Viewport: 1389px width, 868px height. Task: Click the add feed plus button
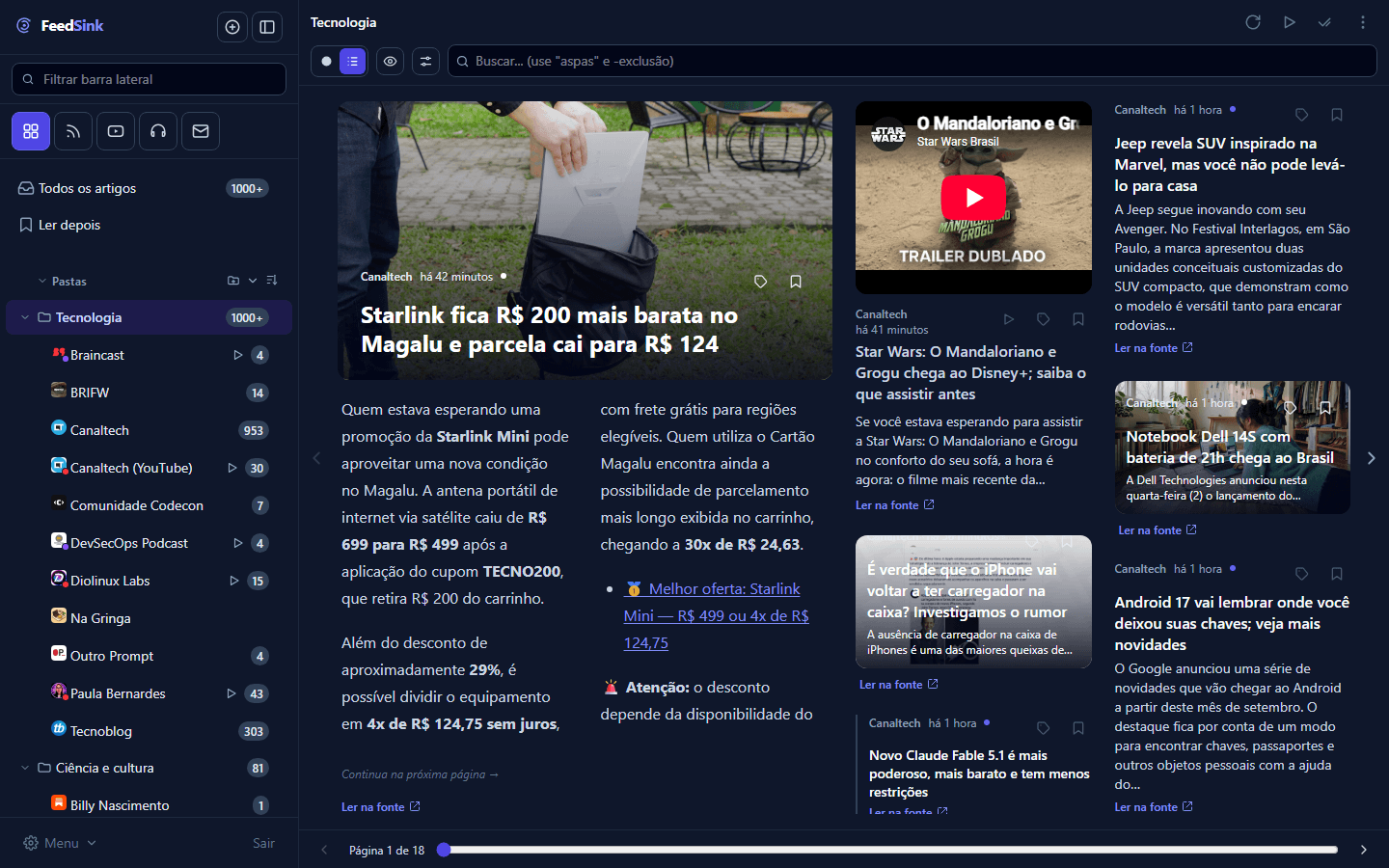tap(232, 27)
